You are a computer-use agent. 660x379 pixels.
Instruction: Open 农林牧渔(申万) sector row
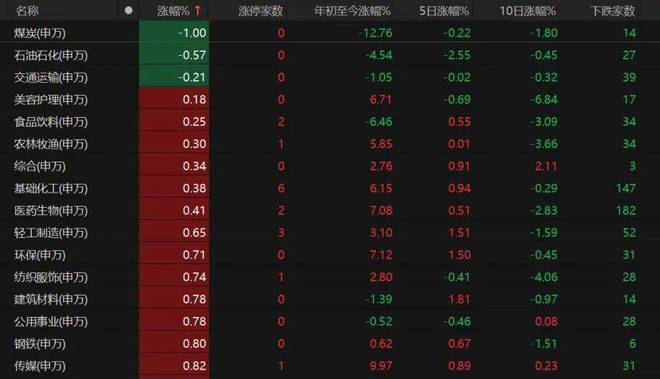coord(51,144)
